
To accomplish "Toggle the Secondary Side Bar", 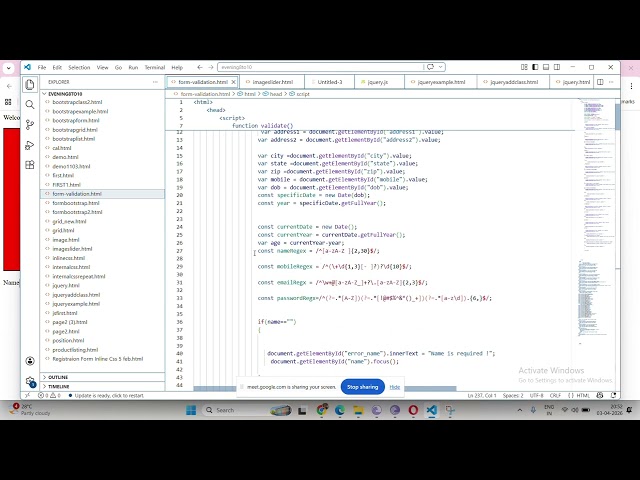I will pyautogui.click(x=557, y=67).
